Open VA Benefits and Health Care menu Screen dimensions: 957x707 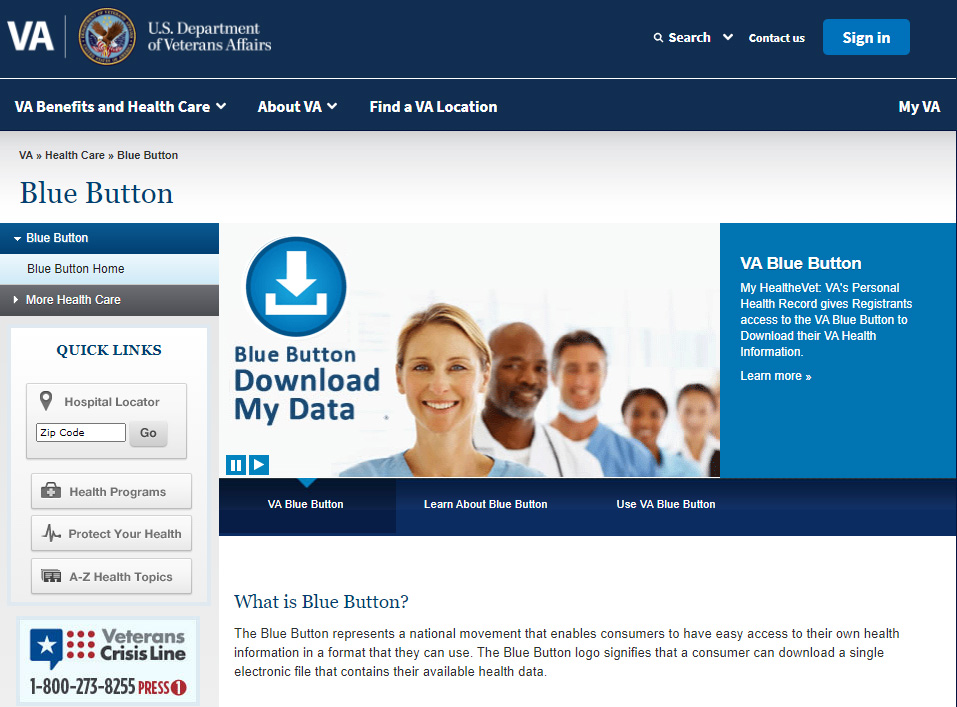120,107
